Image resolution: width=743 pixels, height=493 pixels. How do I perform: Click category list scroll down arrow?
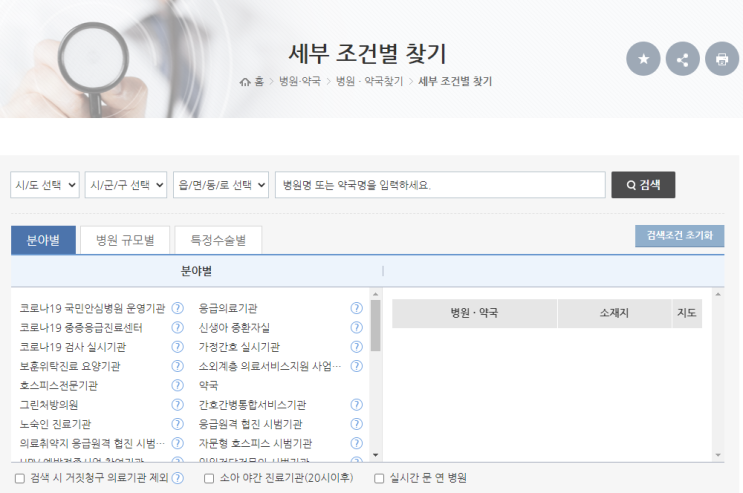pyautogui.click(x=375, y=456)
